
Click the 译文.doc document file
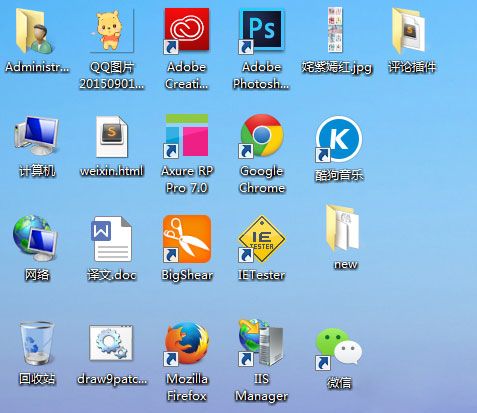[x=112, y=239]
